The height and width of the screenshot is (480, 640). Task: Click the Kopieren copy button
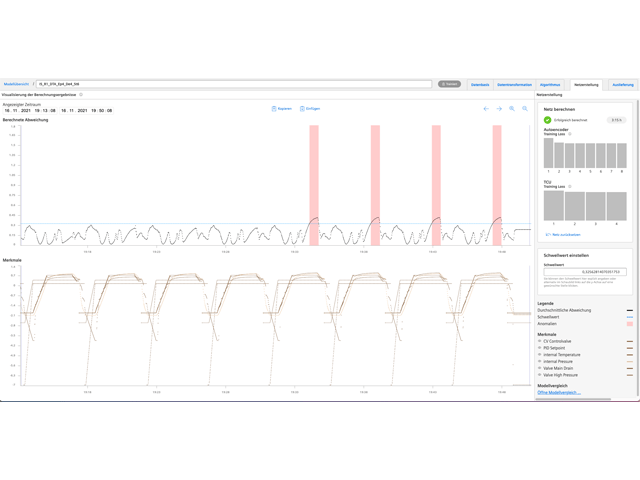[282, 109]
